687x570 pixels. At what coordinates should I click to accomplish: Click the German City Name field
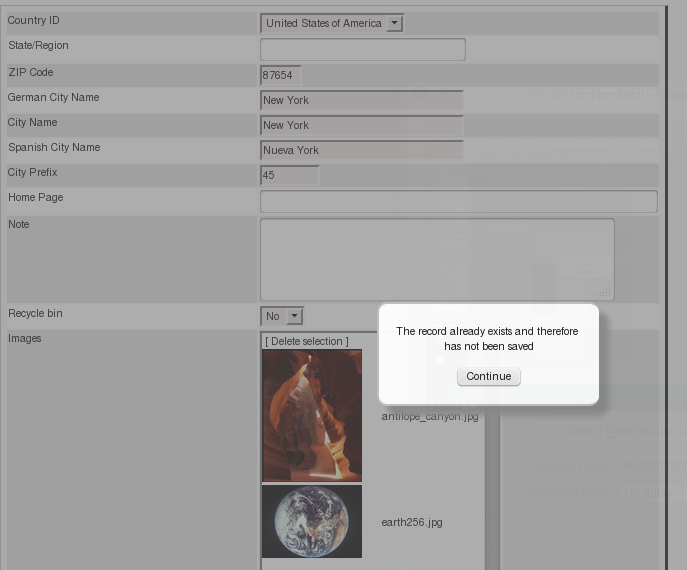click(x=361, y=100)
